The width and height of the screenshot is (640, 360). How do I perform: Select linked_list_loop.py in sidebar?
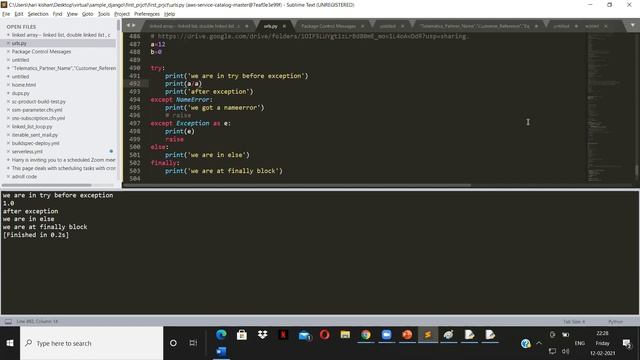[x=32, y=127]
